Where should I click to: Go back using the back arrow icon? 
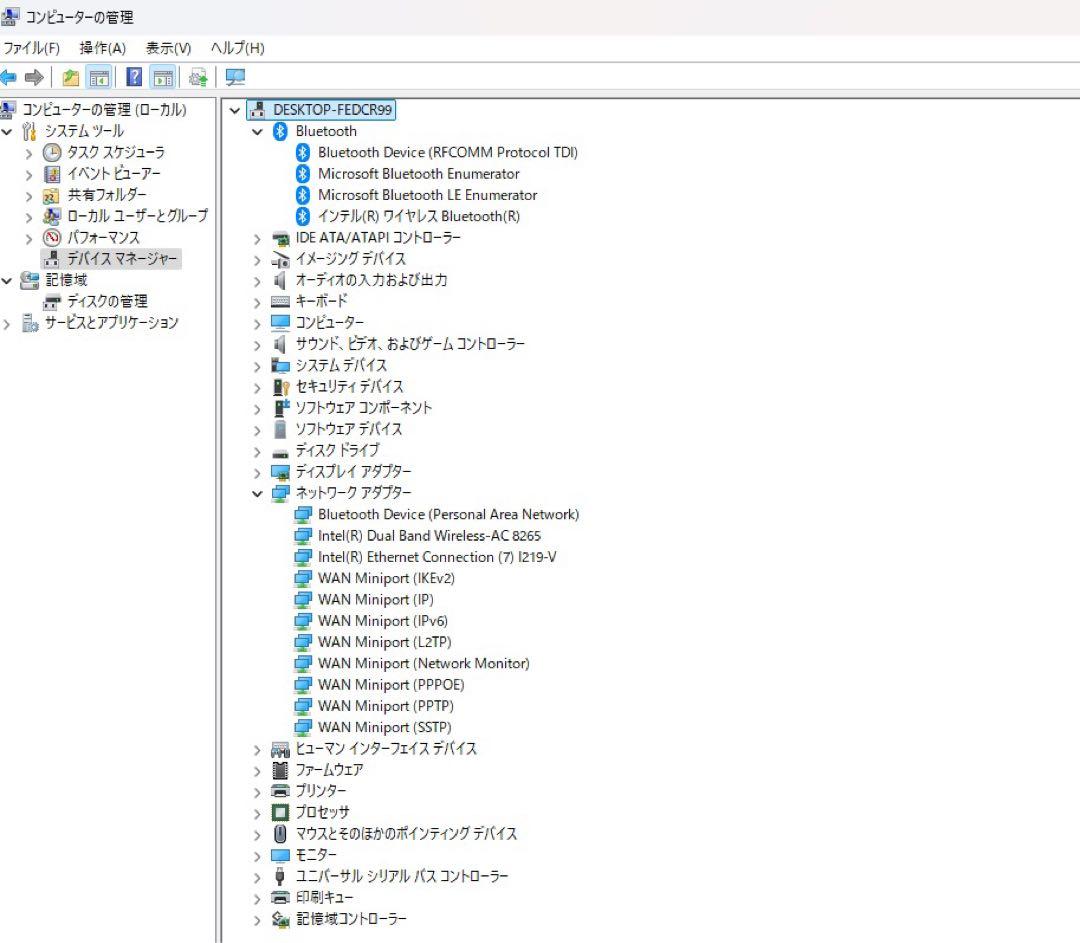pyautogui.click(x=9, y=77)
